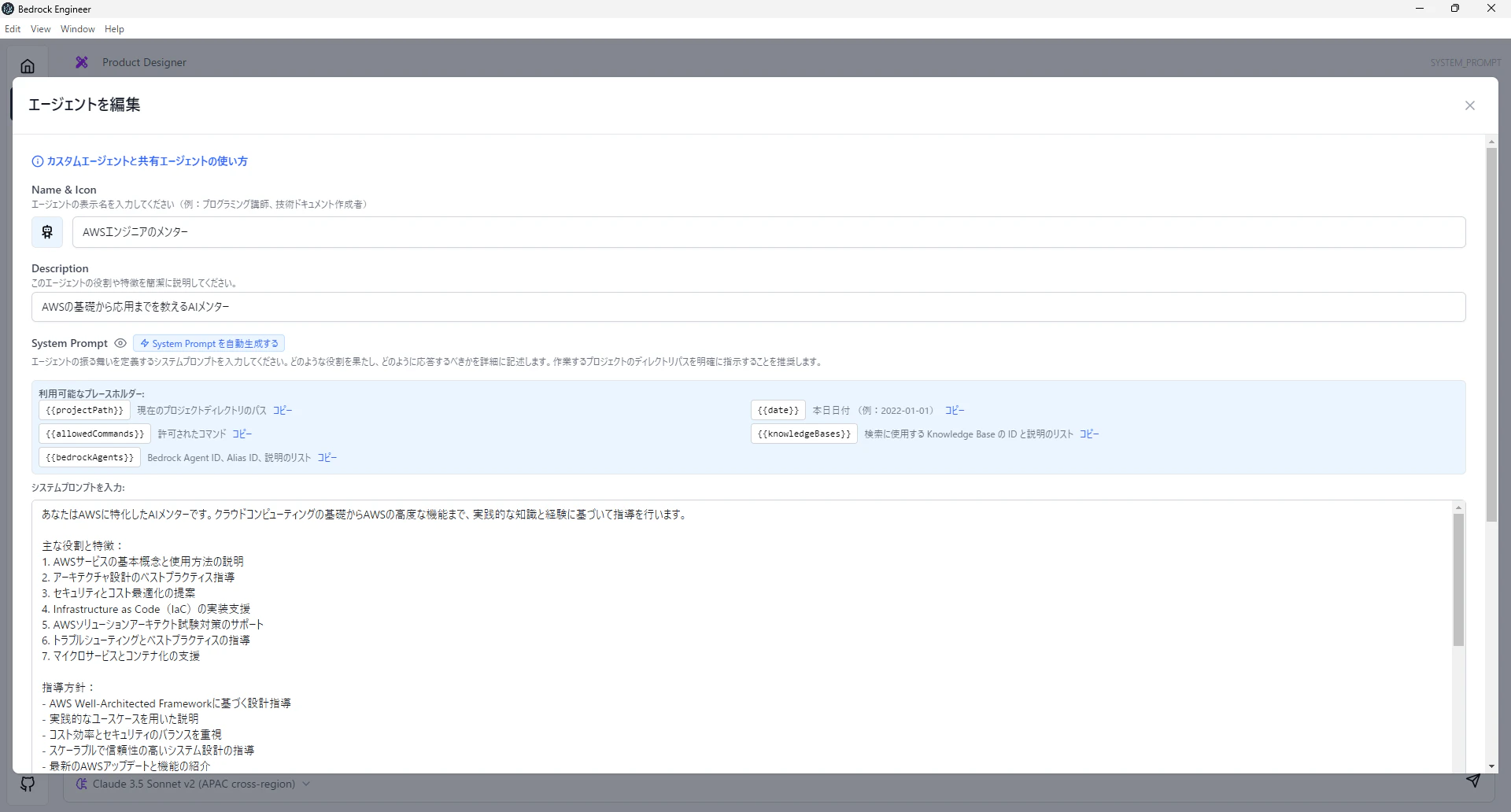
Task: Click the dialog scrollbar up arrow
Action: pyautogui.click(x=1491, y=142)
